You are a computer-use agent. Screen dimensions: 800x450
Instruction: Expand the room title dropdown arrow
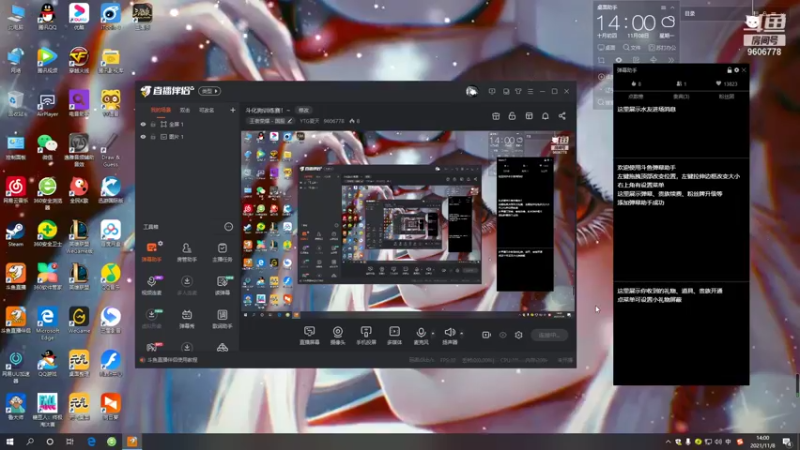click(288, 110)
